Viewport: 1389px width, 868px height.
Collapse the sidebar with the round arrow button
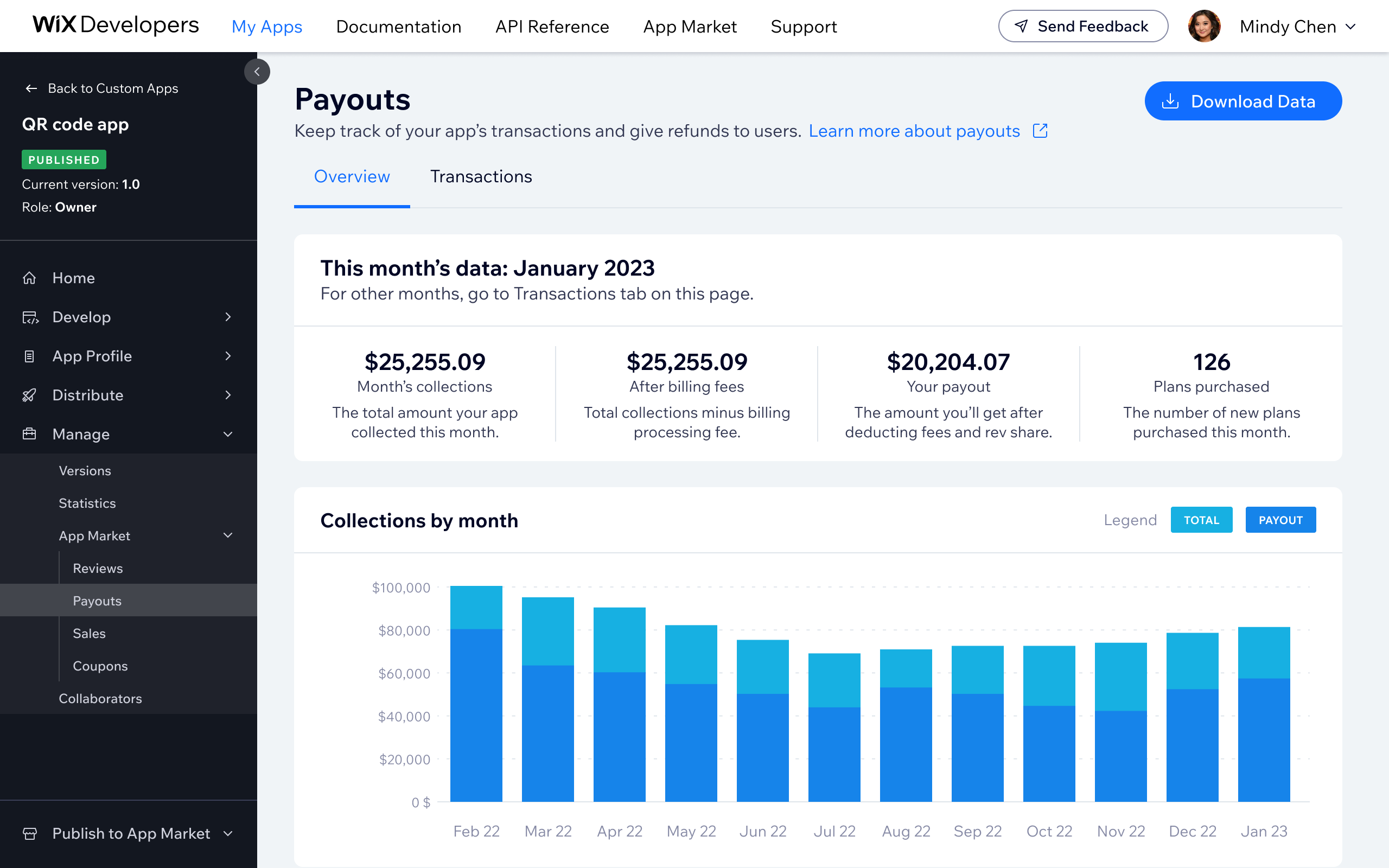[x=257, y=72]
